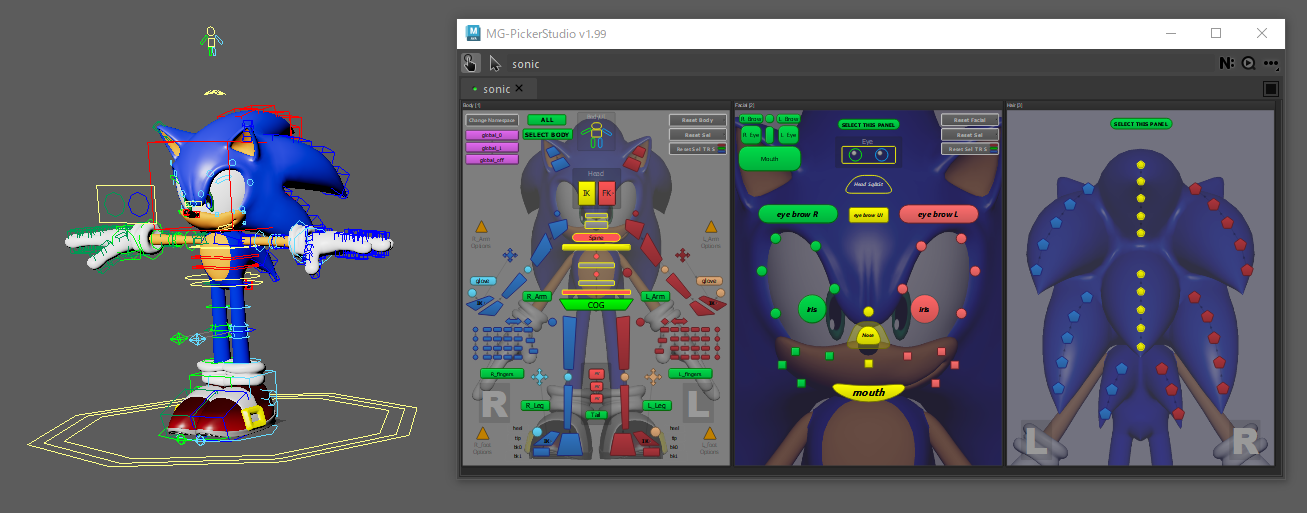Open L_foot Options orange triangle
Screen dimensions: 1307x513
(x=710, y=433)
